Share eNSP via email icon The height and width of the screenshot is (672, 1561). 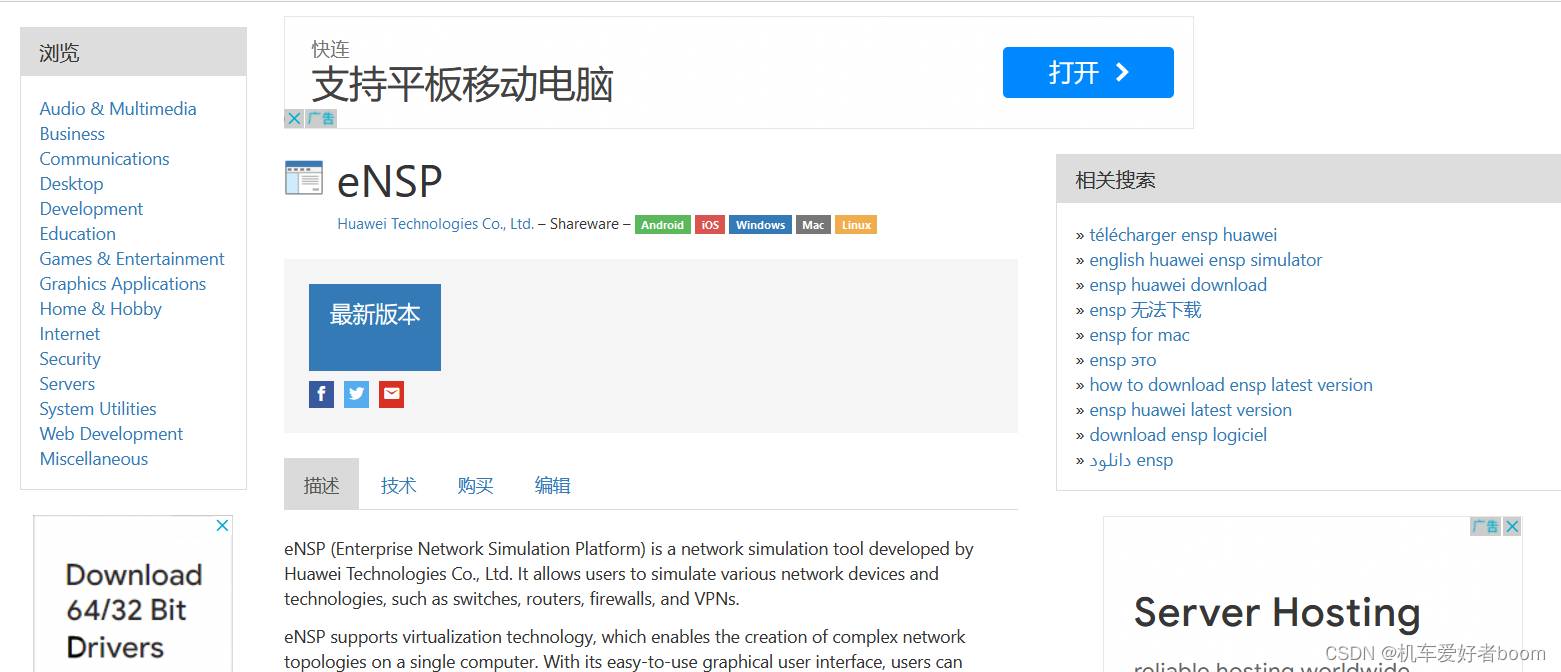[x=391, y=394]
